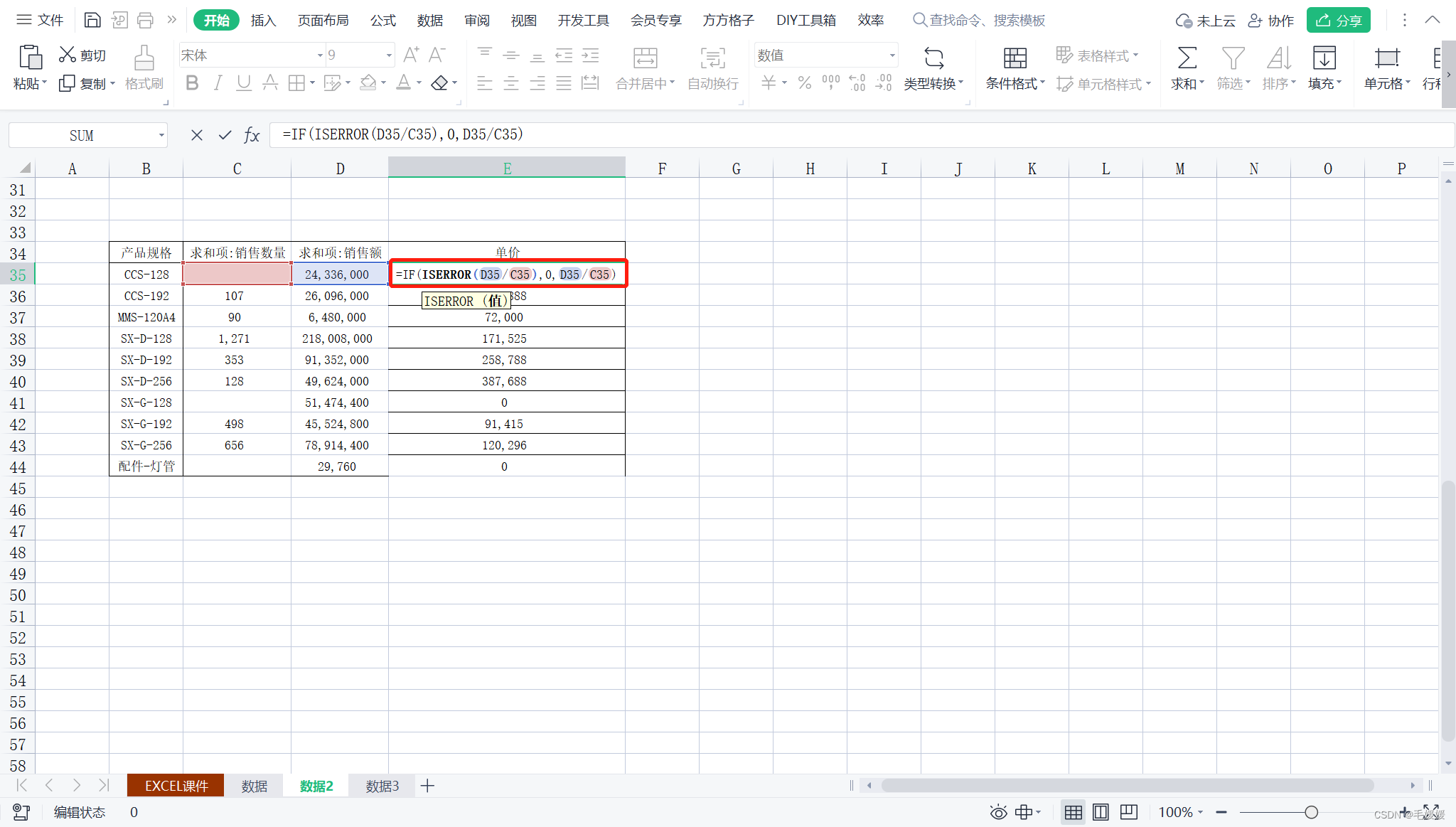The height and width of the screenshot is (827, 1456).
Task: Open the Conditional Formatting menu
Action: [x=1015, y=83]
